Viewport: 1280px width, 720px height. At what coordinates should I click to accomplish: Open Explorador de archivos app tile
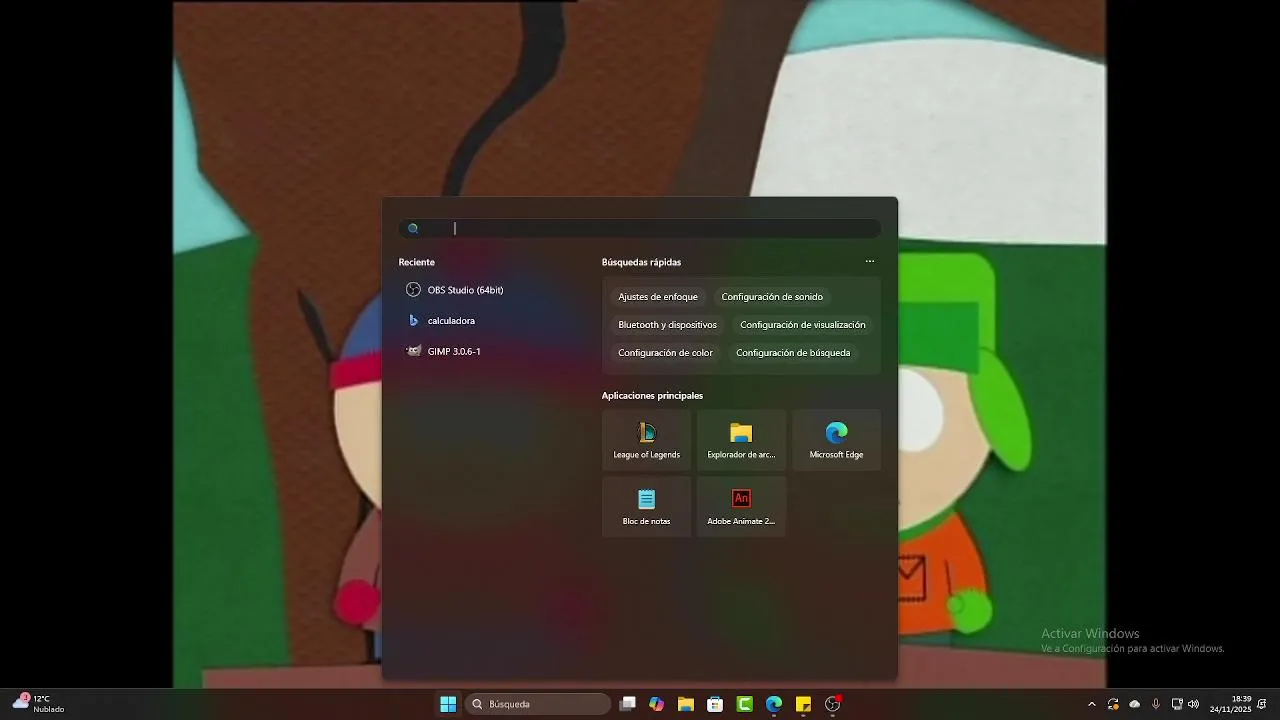(741, 440)
